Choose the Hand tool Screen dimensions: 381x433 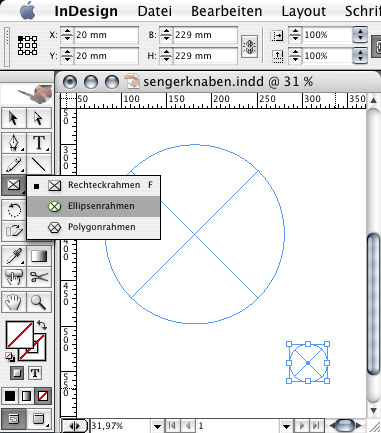coord(14,302)
